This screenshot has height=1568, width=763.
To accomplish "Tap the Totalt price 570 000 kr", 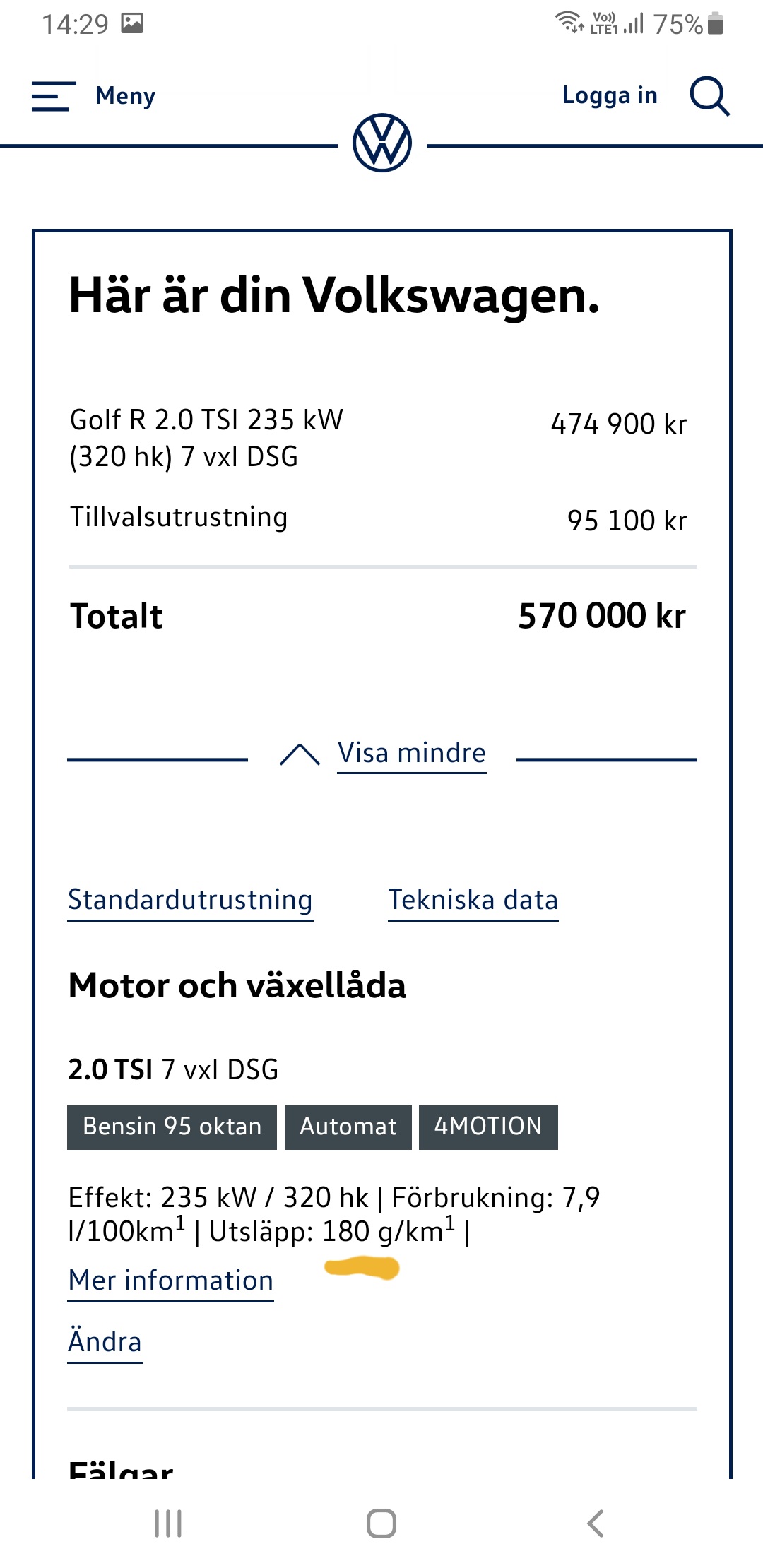I will pos(602,616).
